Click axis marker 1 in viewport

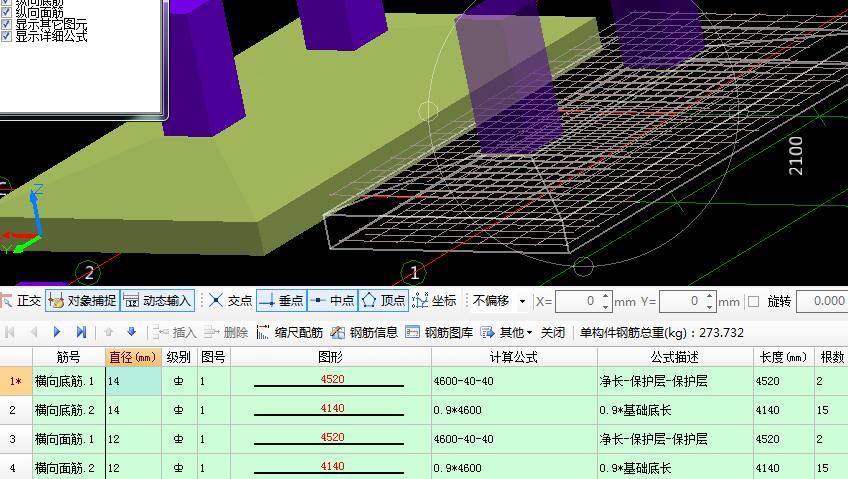pyautogui.click(x=414, y=272)
